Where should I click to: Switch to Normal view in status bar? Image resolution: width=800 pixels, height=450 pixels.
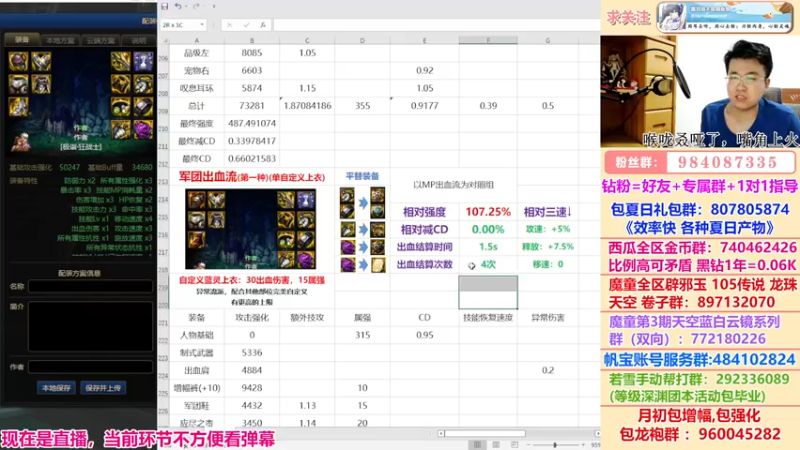click(x=477, y=445)
